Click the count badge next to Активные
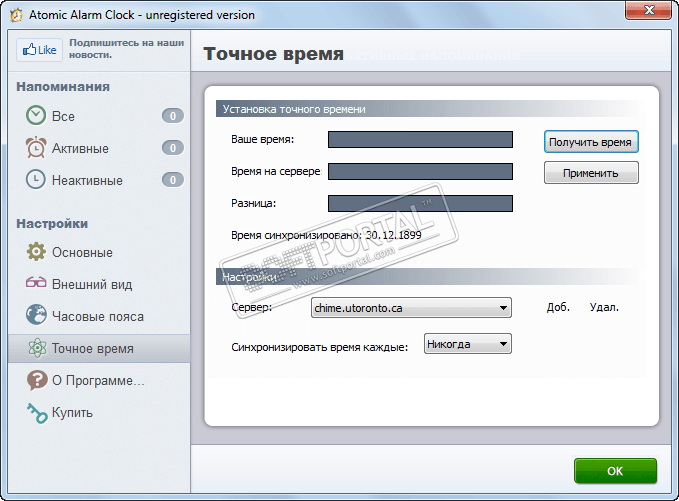The height and width of the screenshot is (501, 679). coord(173,148)
